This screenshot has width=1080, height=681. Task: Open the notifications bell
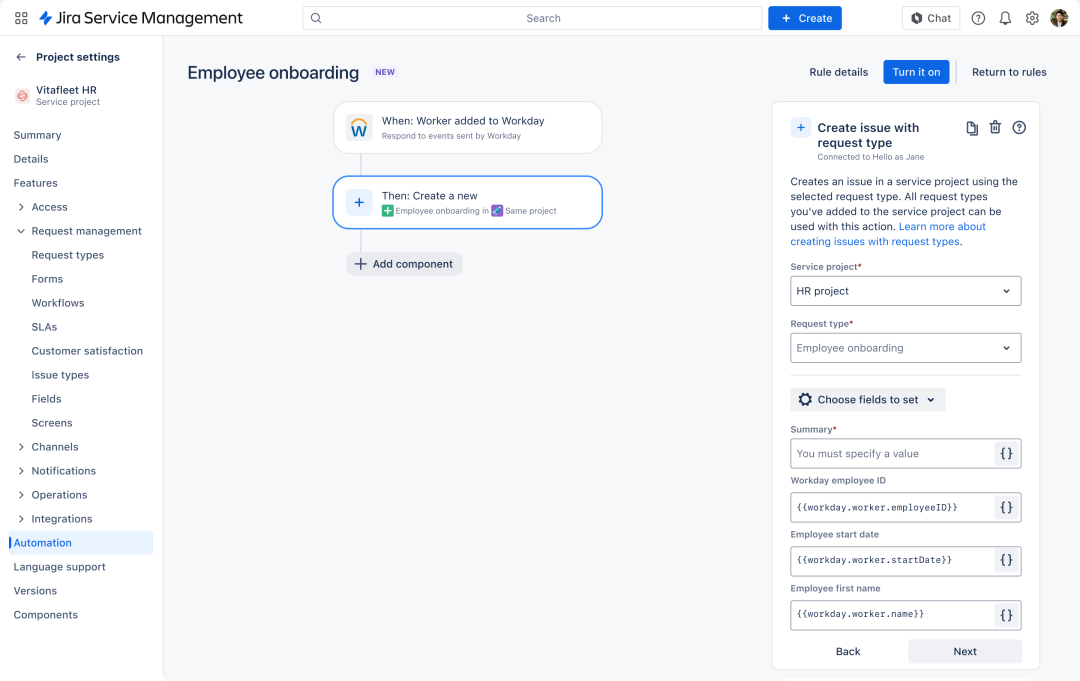tap(1005, 19)
